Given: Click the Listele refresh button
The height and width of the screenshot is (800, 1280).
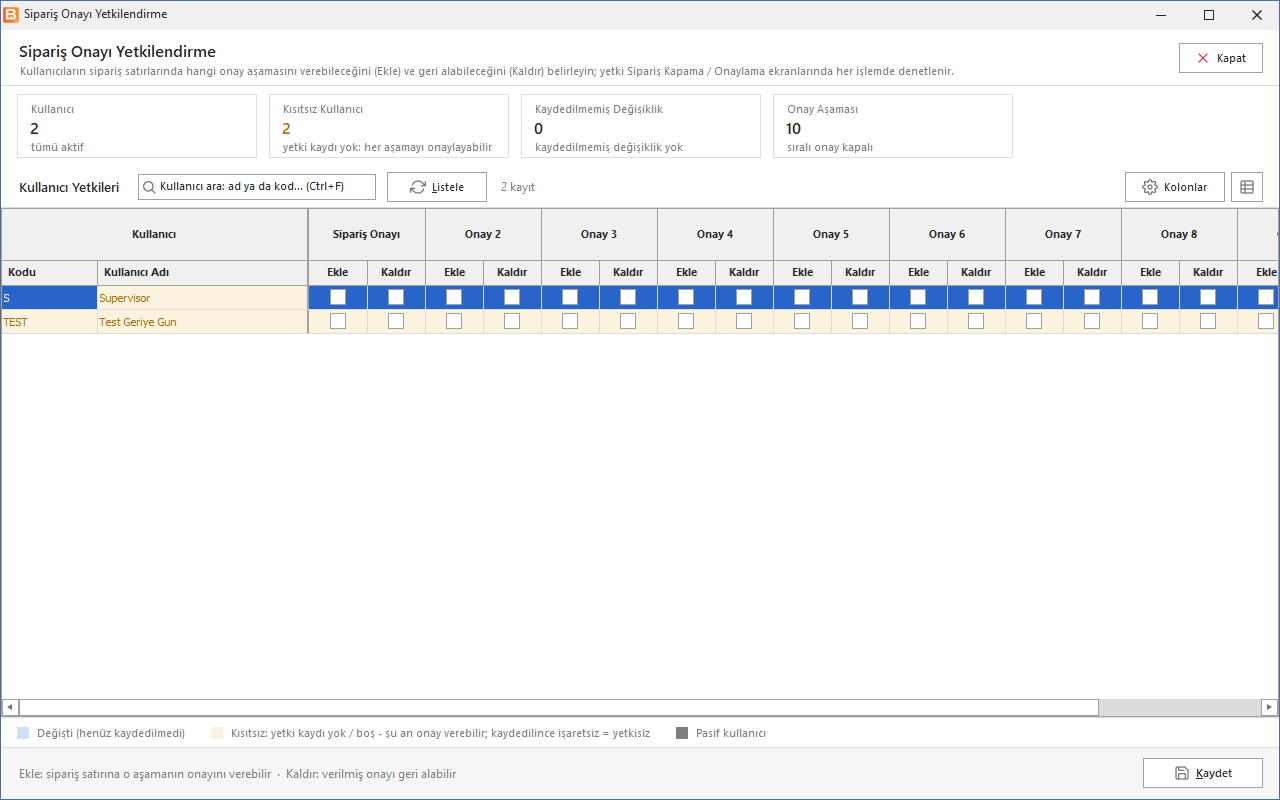Looking at the screenshot, I should tap(437, 187).
